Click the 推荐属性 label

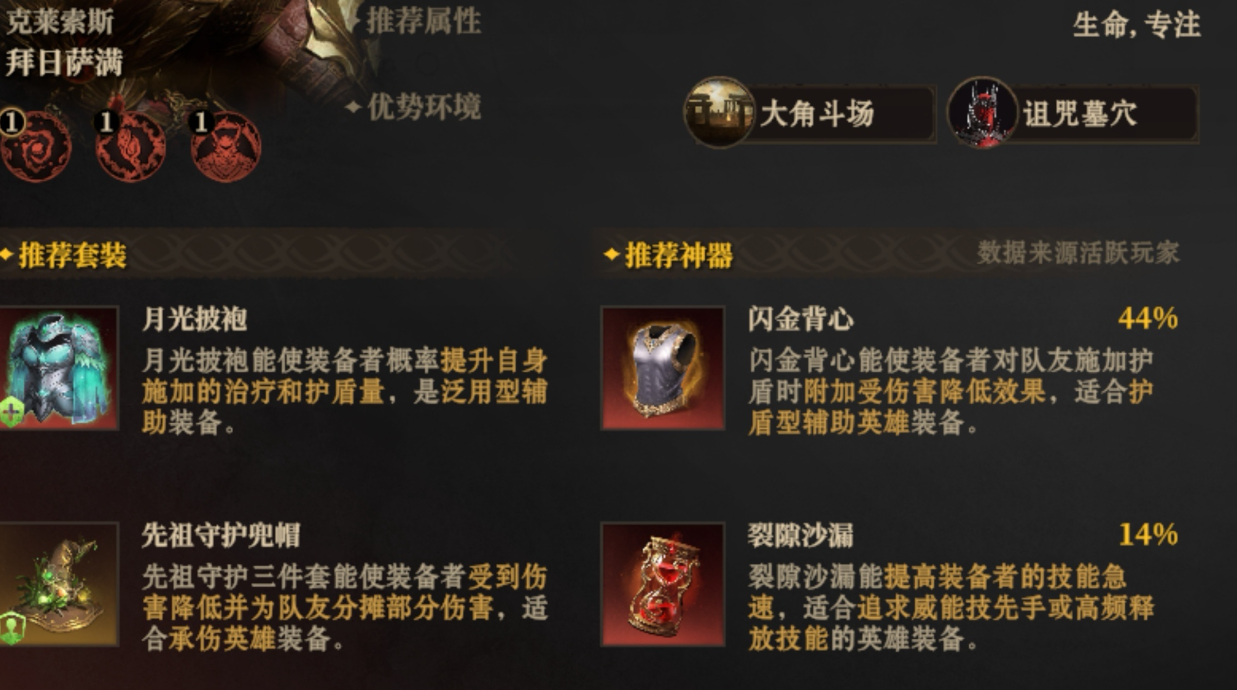coord(423,20)
